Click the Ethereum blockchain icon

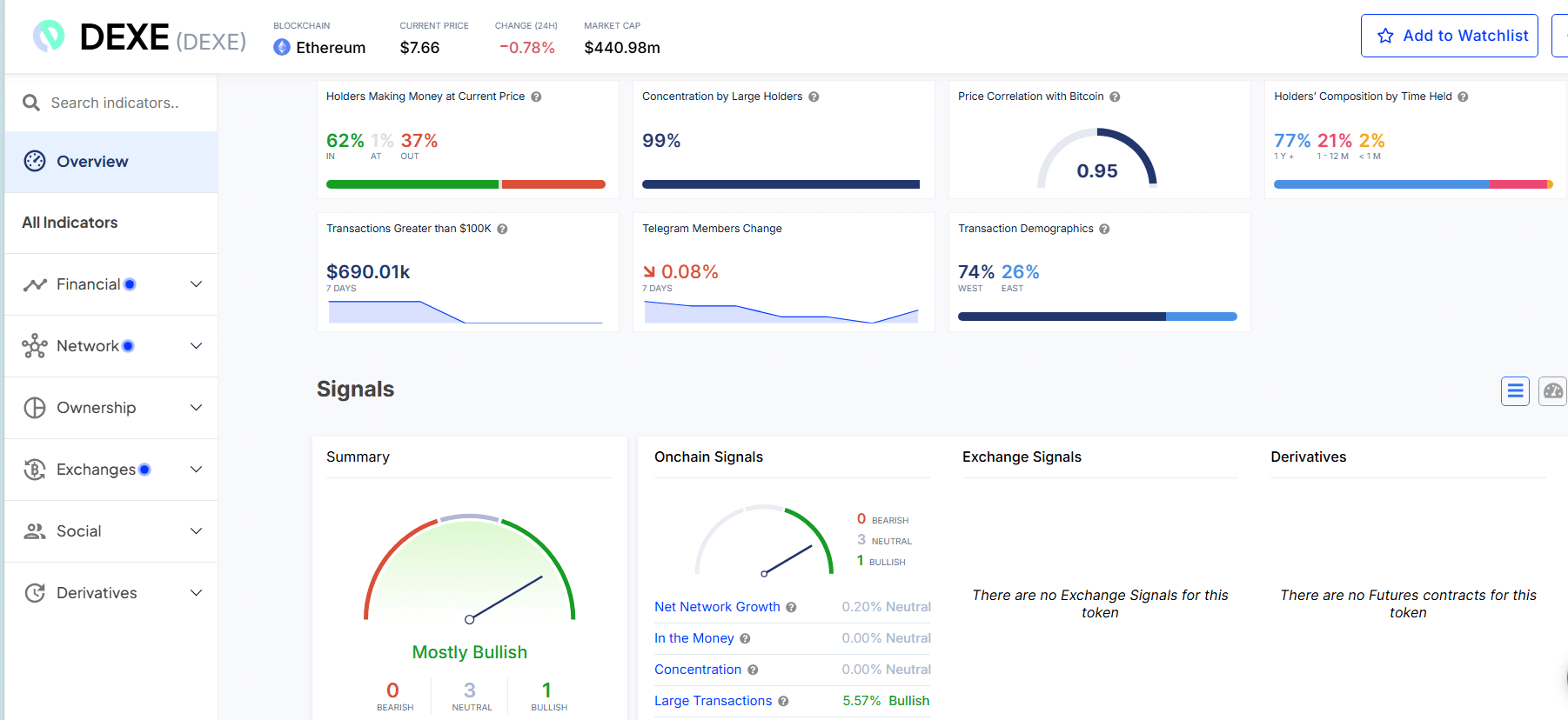282,47
